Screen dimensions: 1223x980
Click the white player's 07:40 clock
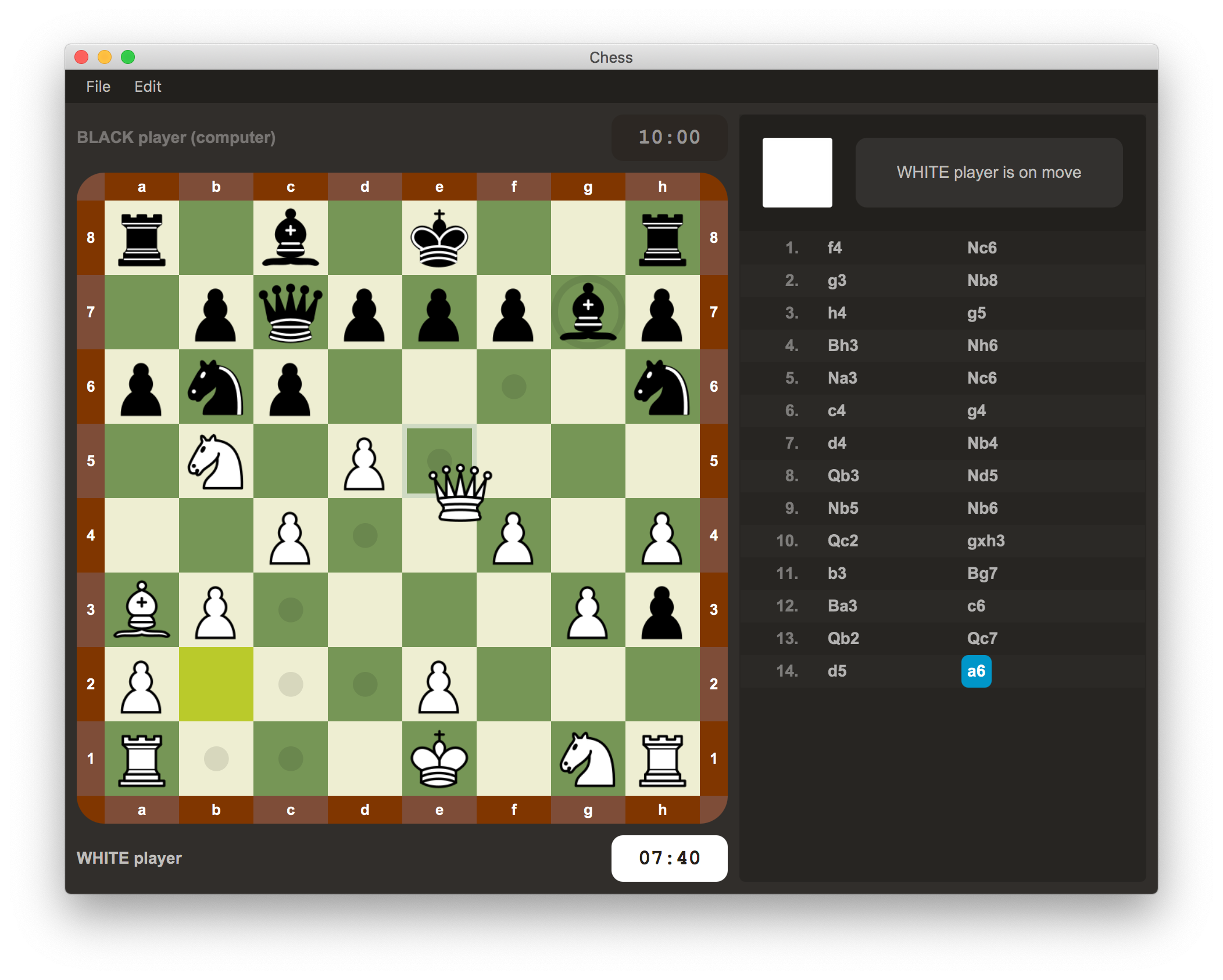(669, 858)
